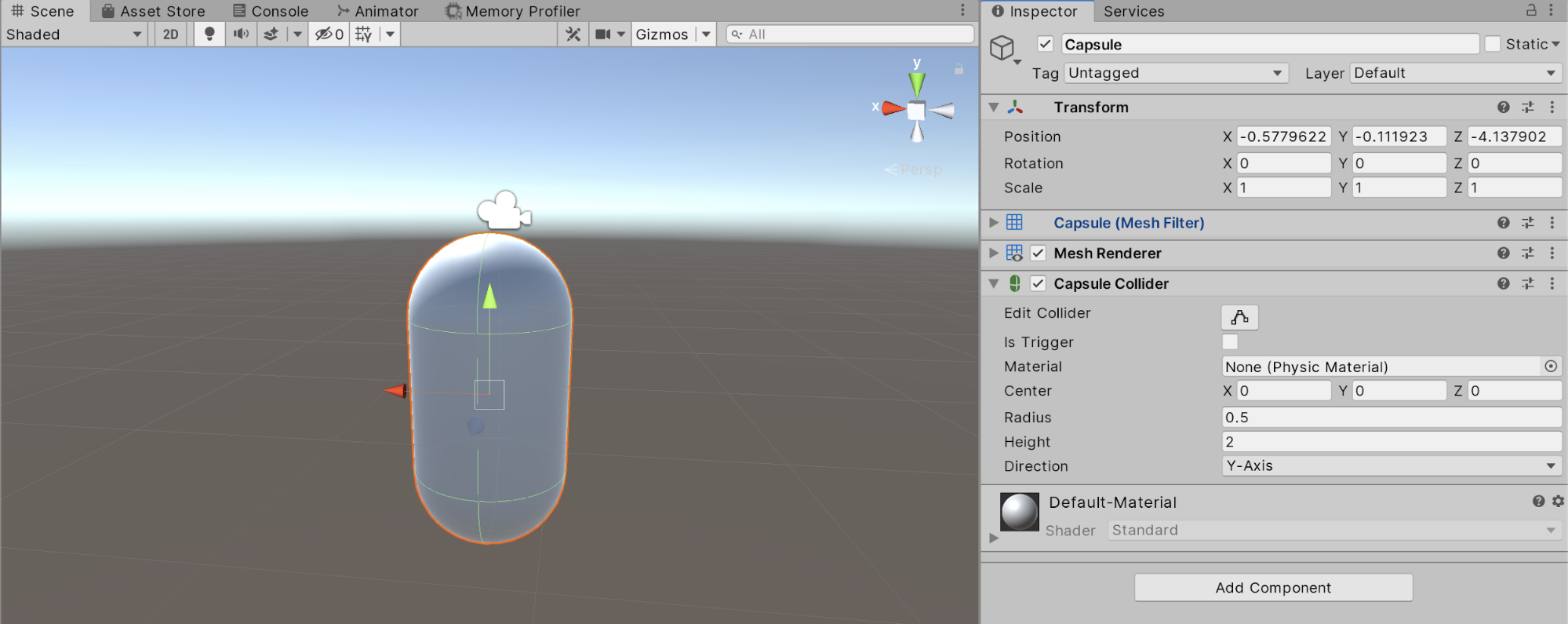Mute scene audio speaker icon
The height and width of the screenshot is (624, 1568).
[241, 35]
